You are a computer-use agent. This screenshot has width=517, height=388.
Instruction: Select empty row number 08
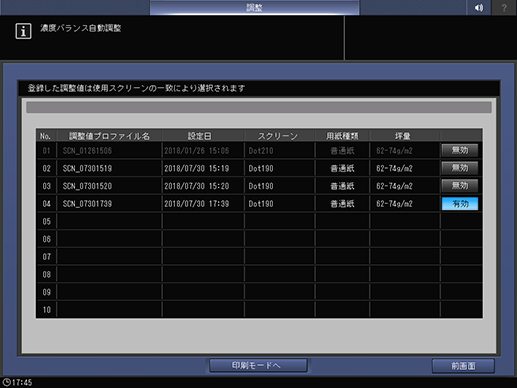(46, 274)
